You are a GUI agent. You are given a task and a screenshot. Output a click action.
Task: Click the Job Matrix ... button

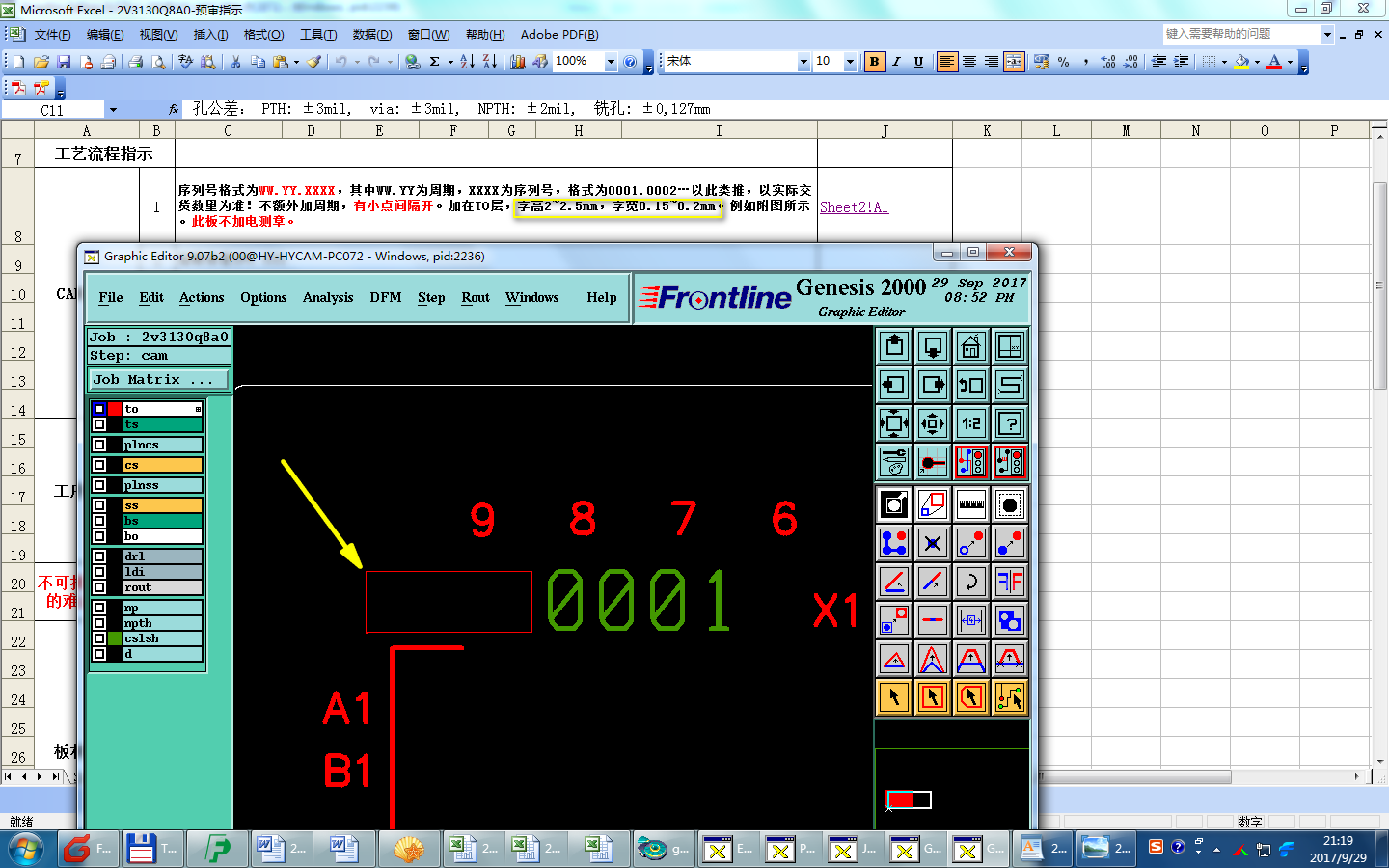159,380
